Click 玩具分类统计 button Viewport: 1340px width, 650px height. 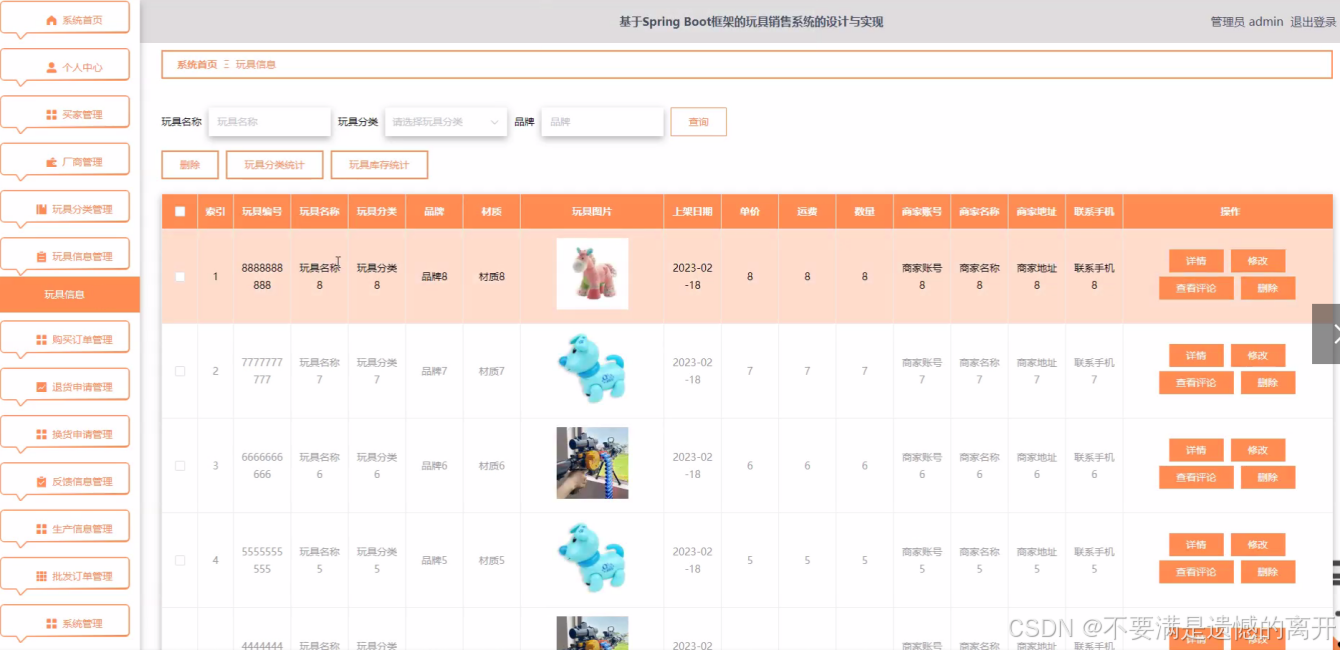[275, 165]
